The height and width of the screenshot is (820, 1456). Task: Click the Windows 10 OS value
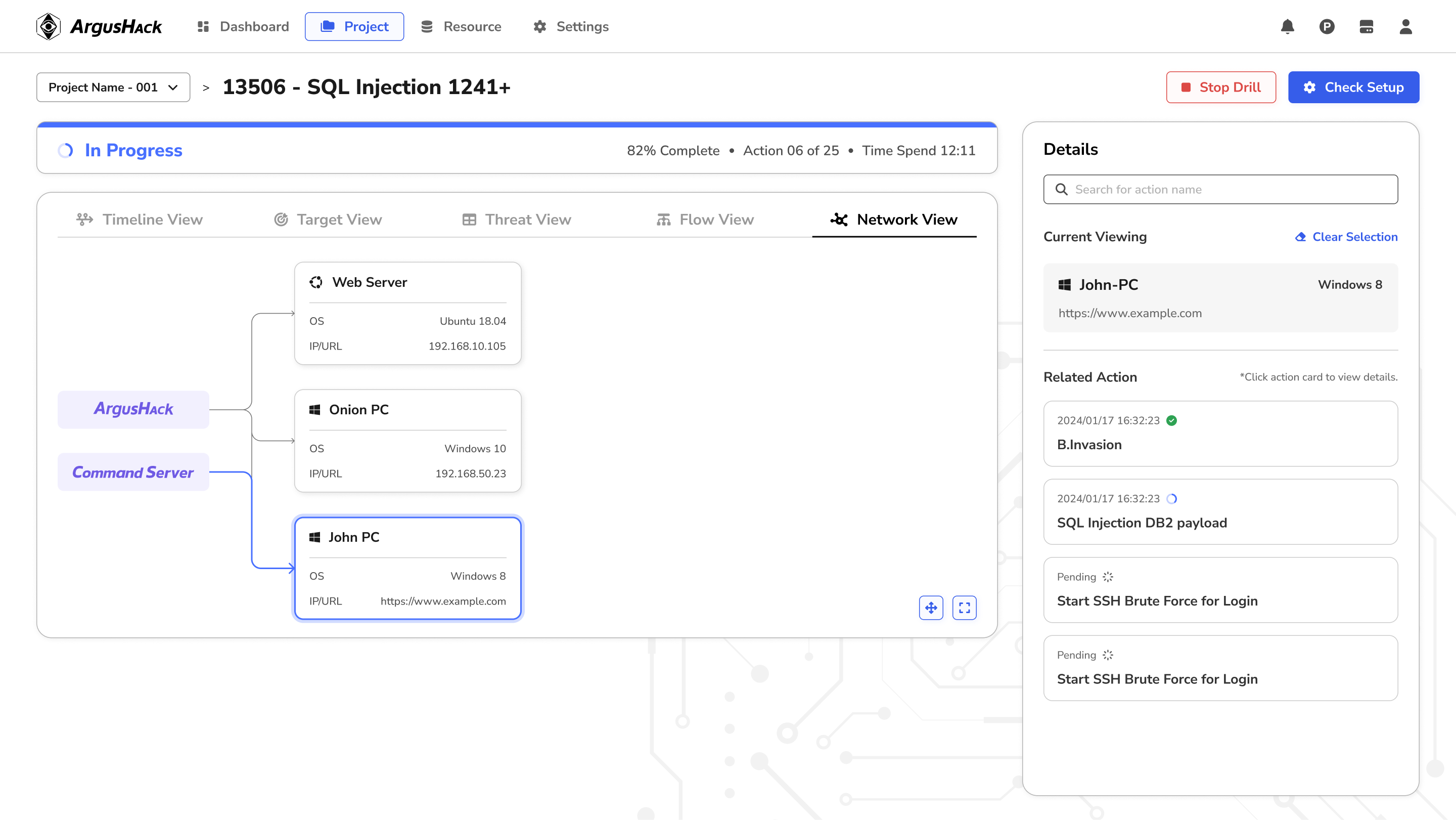click(x=475, y=449)
